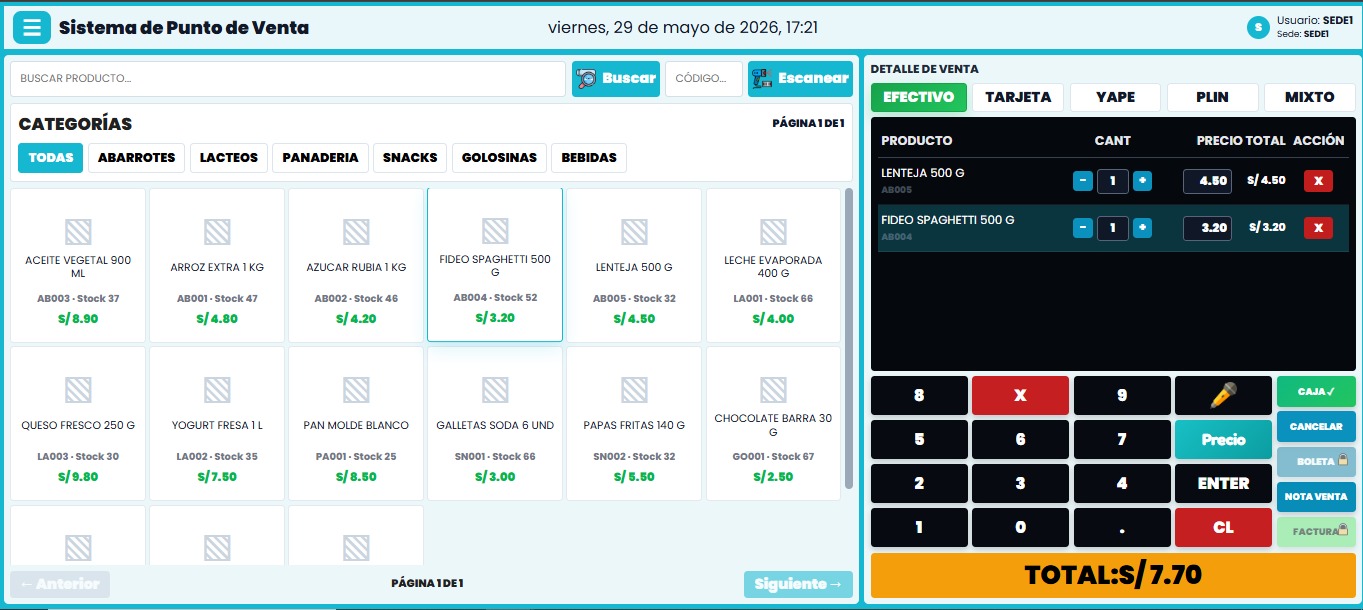
Task: Click the LA001 Stock 66 text
Action: (x=773, y=298)
